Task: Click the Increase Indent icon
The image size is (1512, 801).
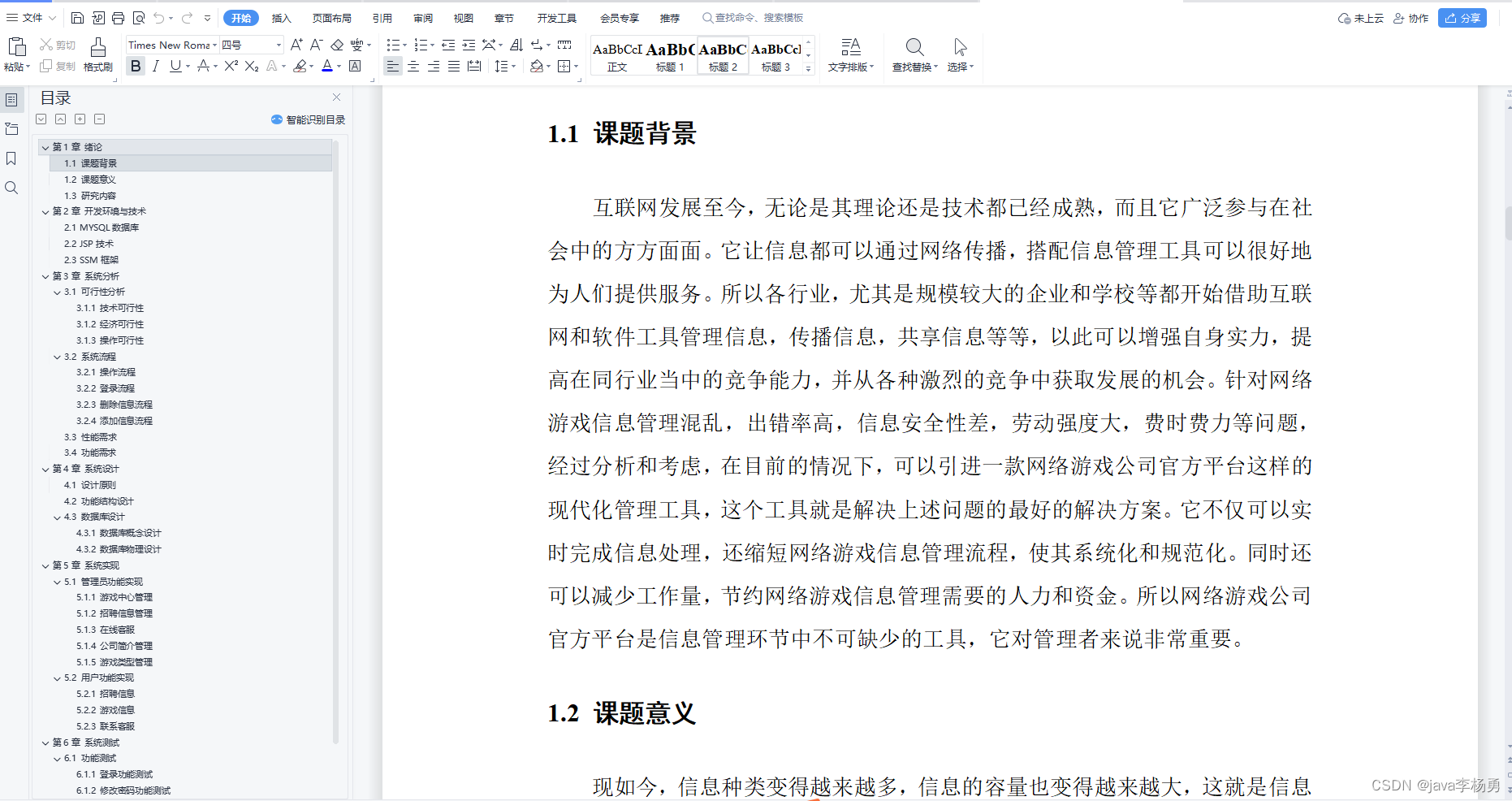Action: (x=469, y=45)
